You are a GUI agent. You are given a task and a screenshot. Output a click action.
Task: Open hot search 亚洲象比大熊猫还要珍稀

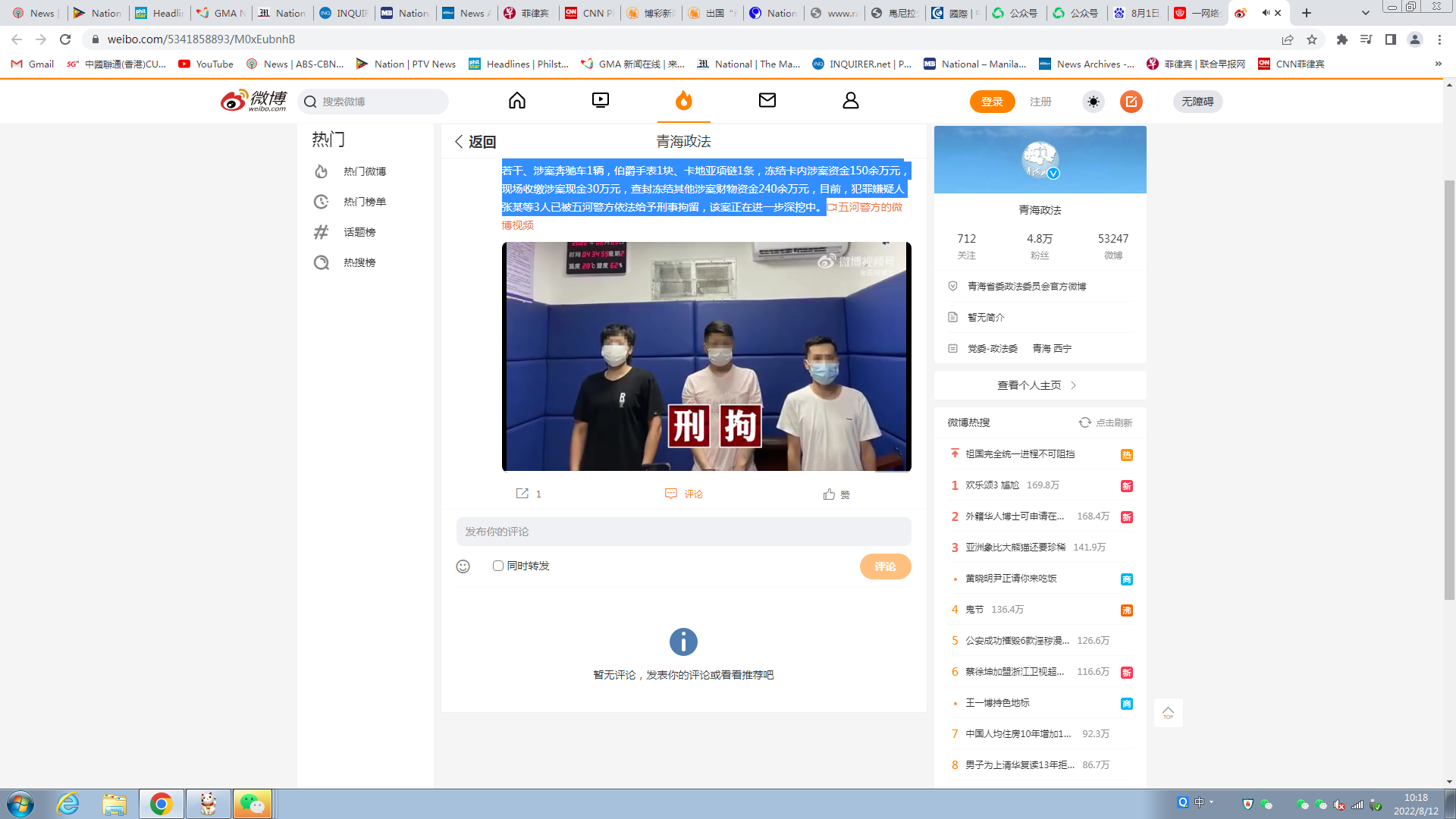(1015, 548)
